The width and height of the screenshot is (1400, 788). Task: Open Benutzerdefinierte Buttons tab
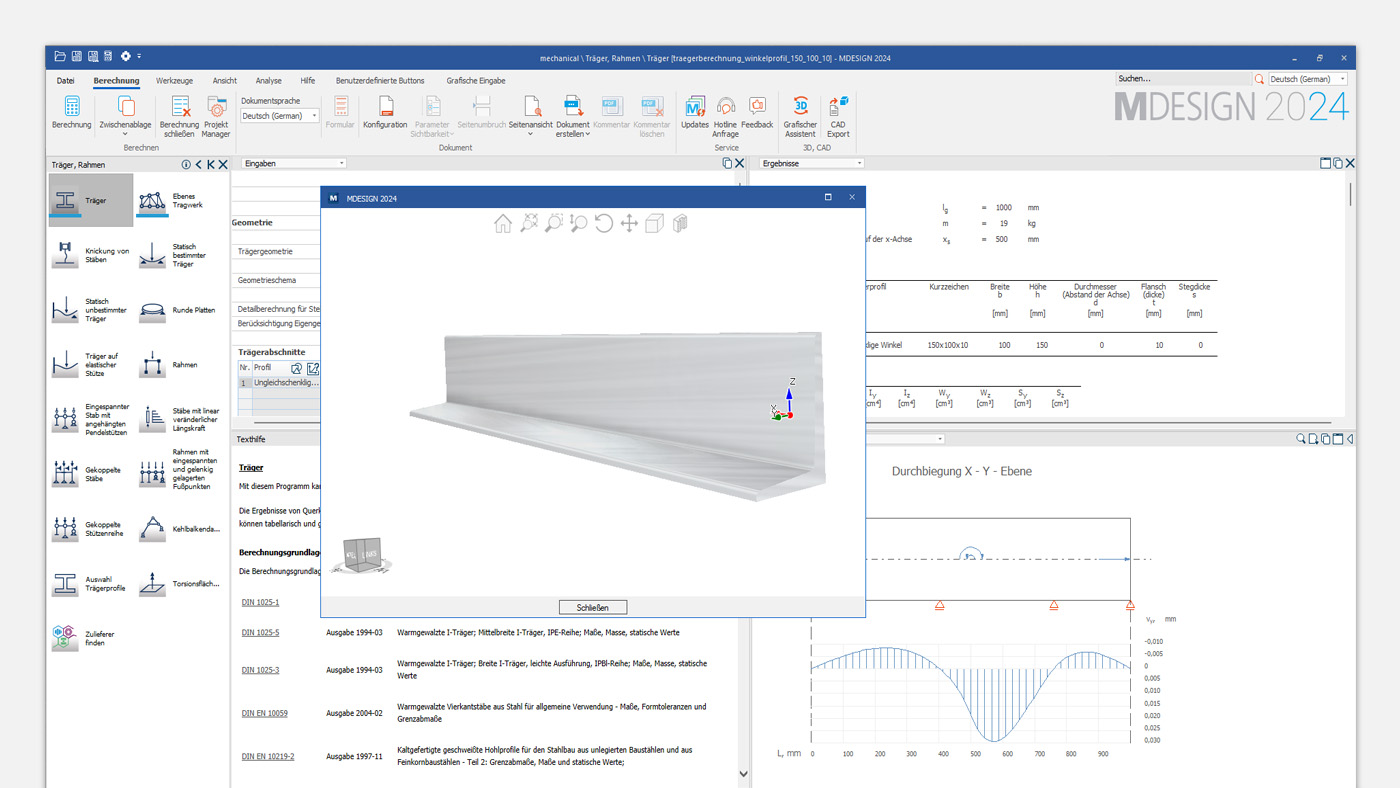(380, 81)
